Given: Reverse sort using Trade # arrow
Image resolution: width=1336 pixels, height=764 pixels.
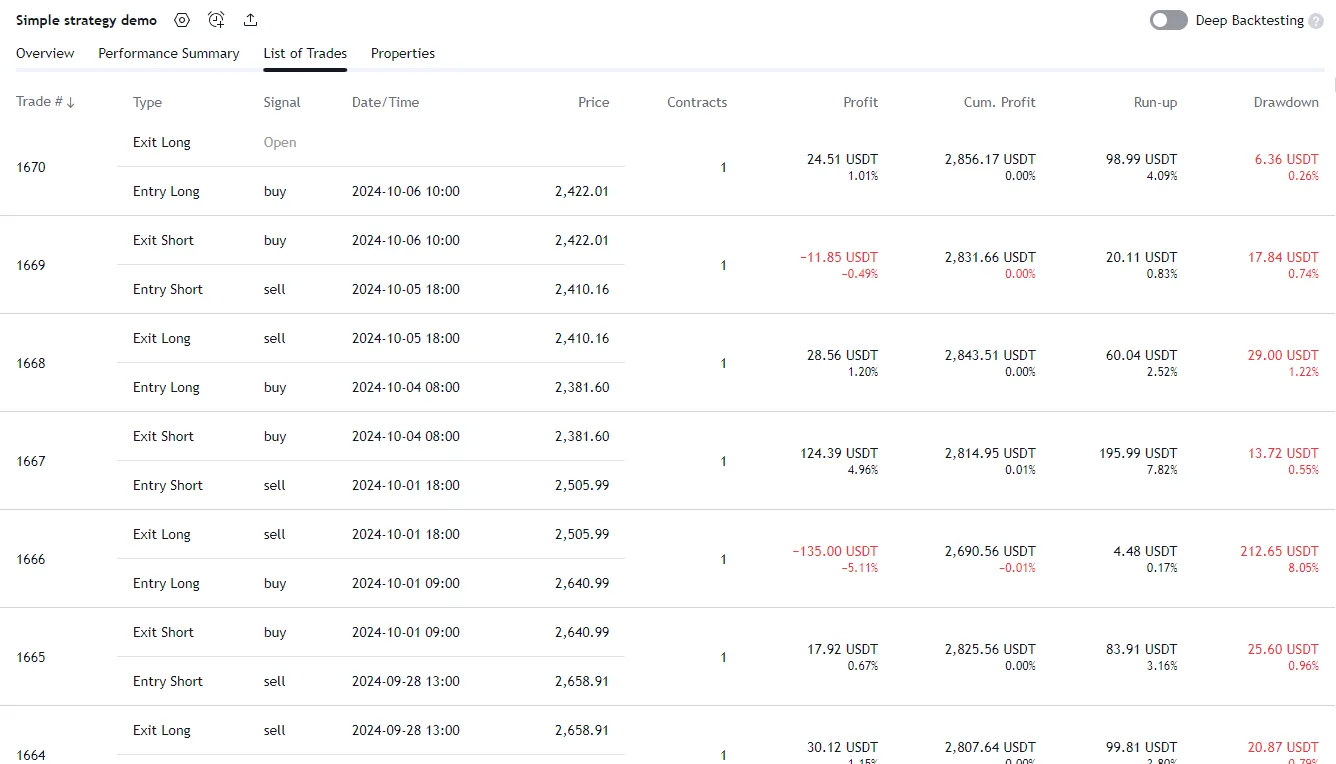Looking at the screenshot, I should 71,102.
